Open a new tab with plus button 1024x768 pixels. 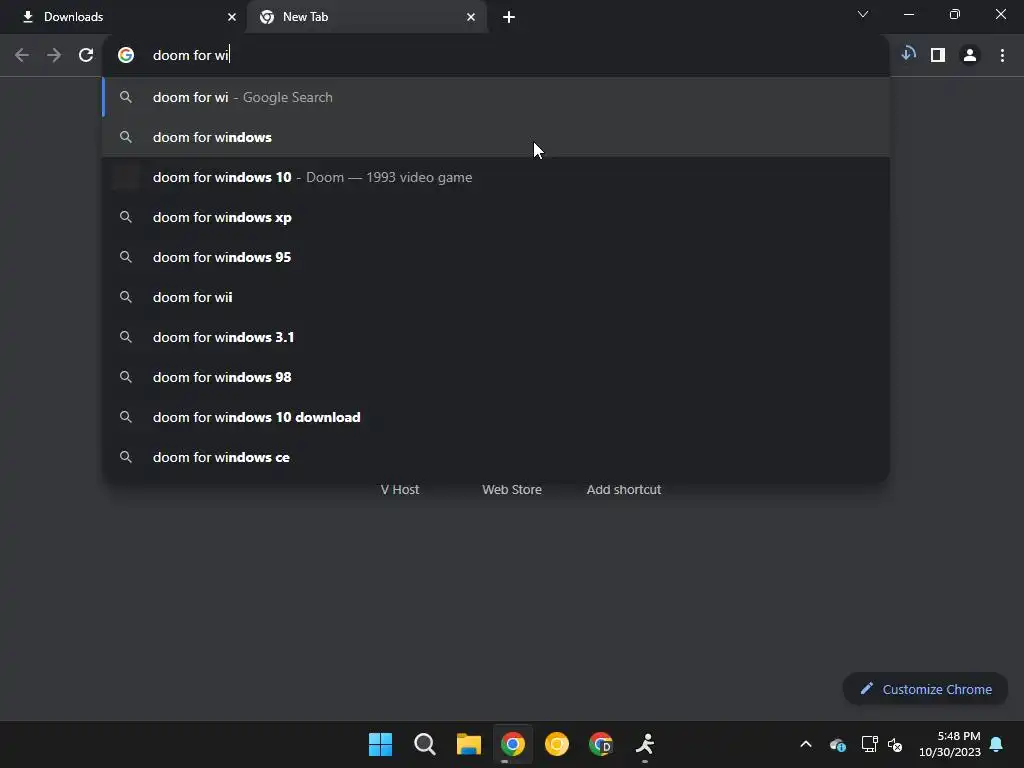click(x=509, y=17)
